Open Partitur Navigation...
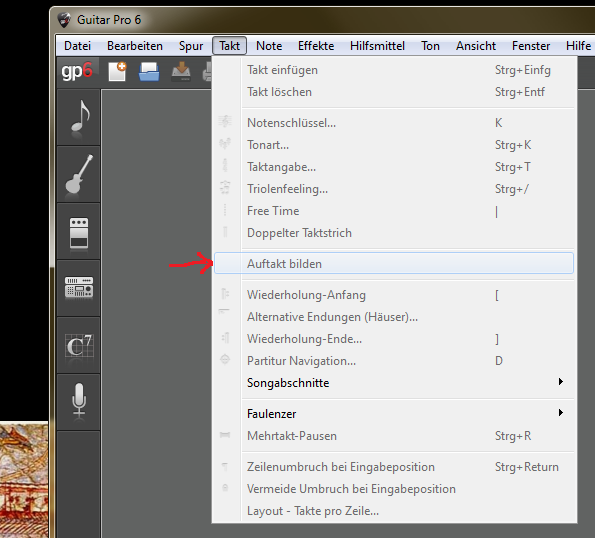The height and width of the screenshot is (538, 595). coord(394,361)
